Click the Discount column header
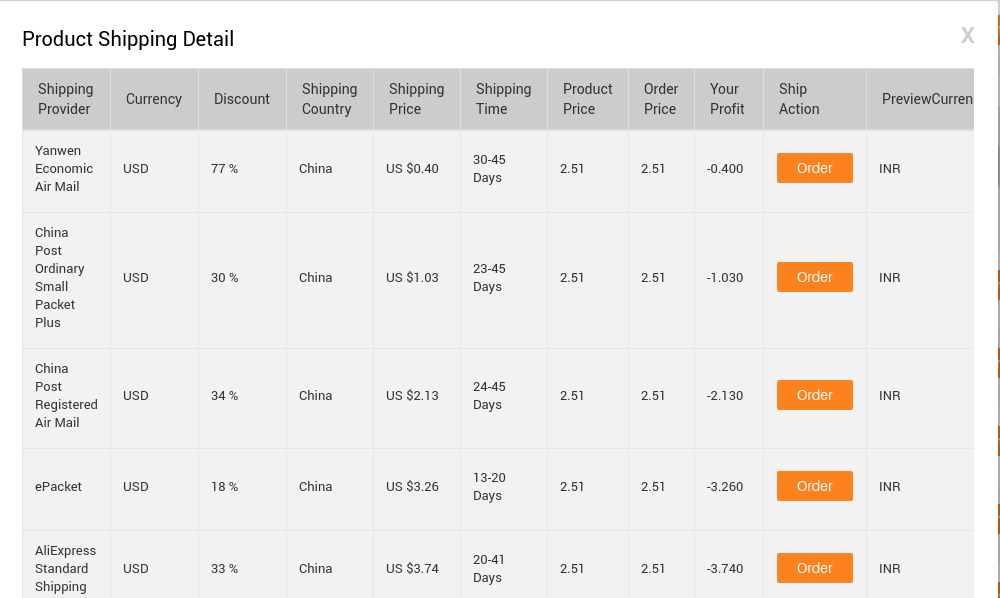This screenshot has height=598, width=1000. [242, 99]
